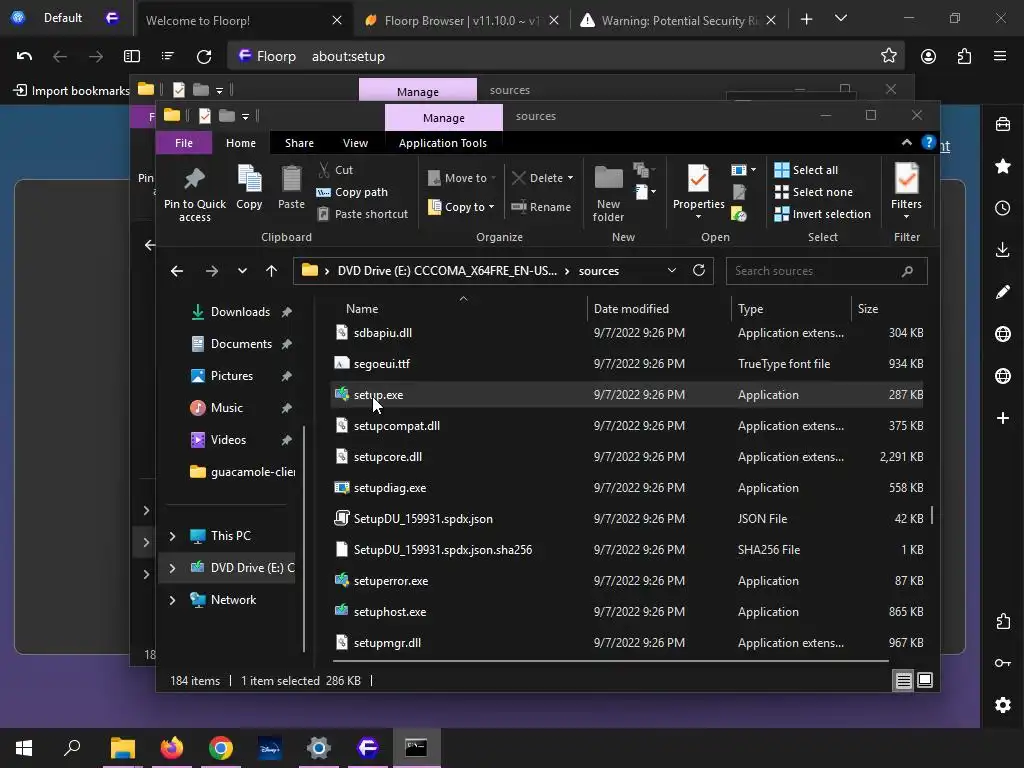
Task: Open Windows Start menu
Action: (24, 748)
